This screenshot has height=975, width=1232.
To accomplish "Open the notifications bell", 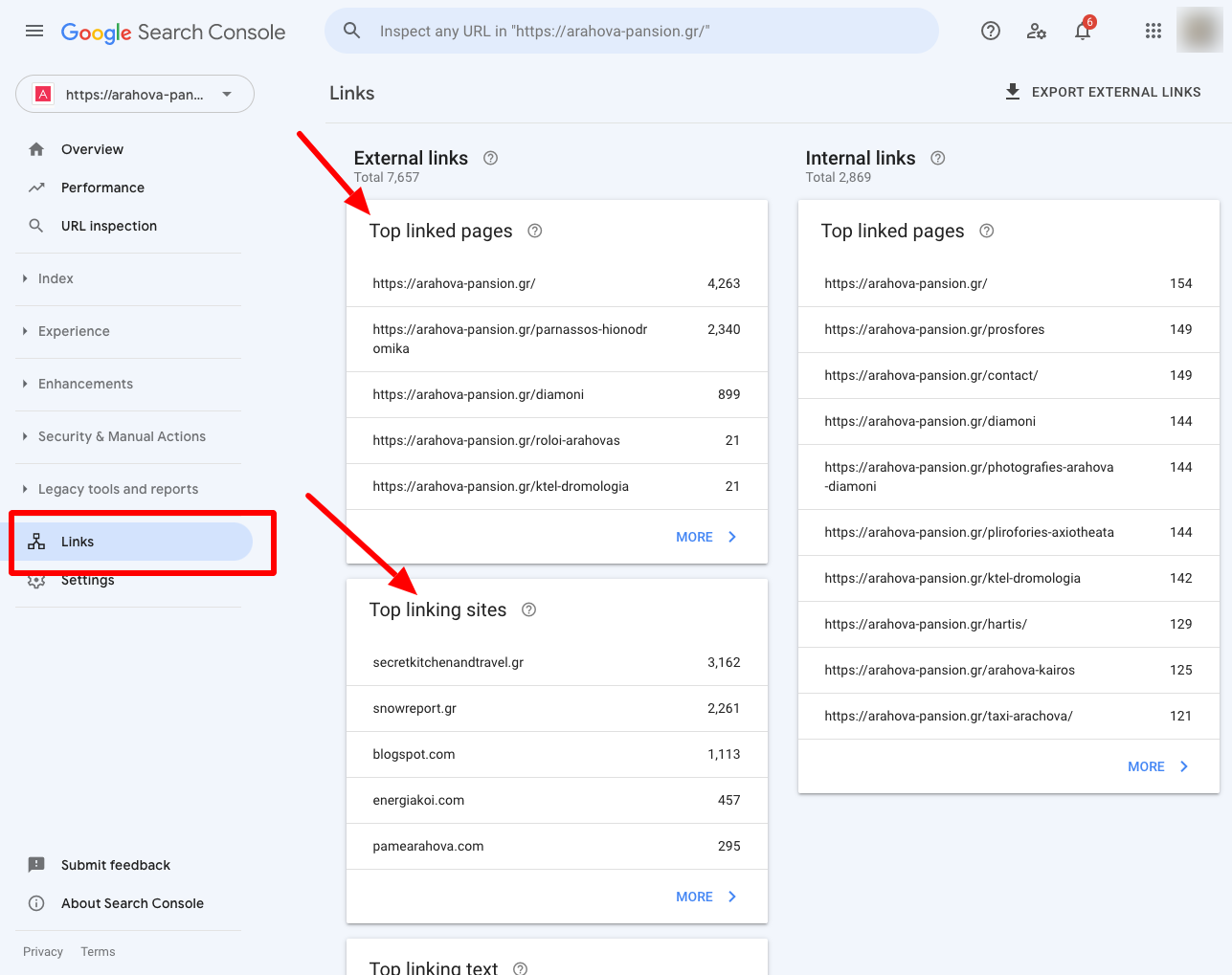I will (x=1083, y=30).
